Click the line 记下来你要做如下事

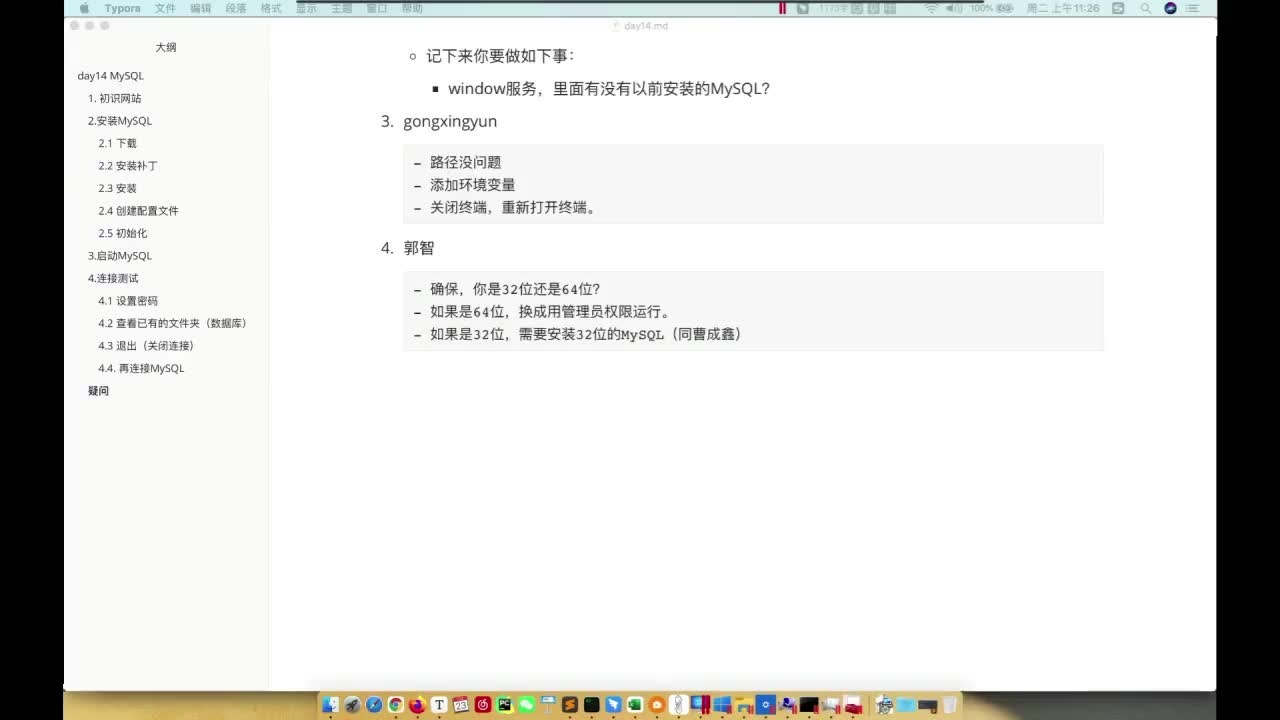coord(501,56)
